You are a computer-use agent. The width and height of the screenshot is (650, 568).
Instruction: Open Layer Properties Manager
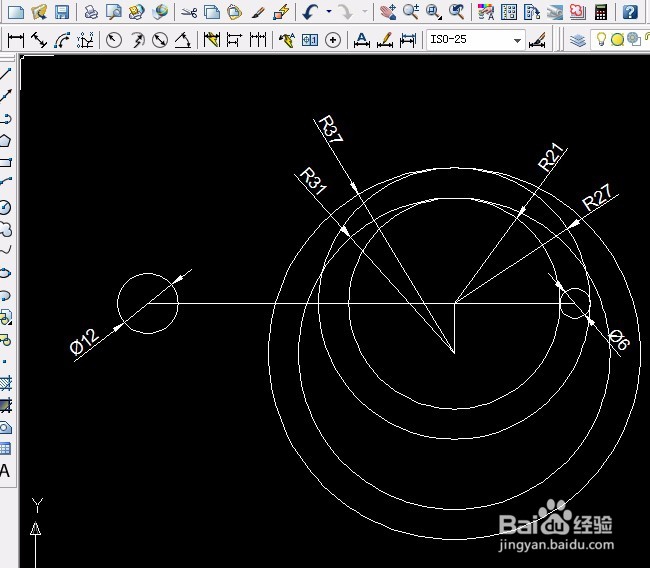coord(577,40)
